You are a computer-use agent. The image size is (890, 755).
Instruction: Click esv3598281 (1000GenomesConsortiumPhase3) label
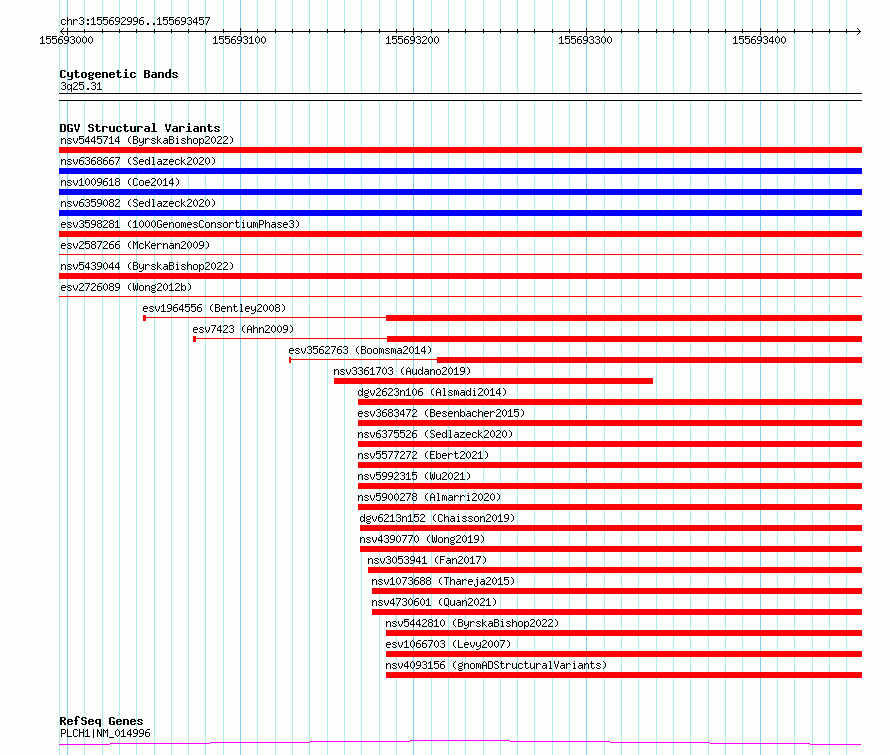pos(180,224)
